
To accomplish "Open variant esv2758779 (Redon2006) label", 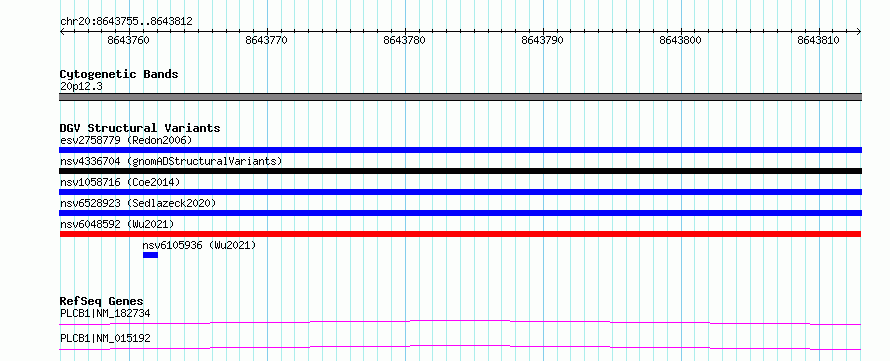I will (126, 140).
